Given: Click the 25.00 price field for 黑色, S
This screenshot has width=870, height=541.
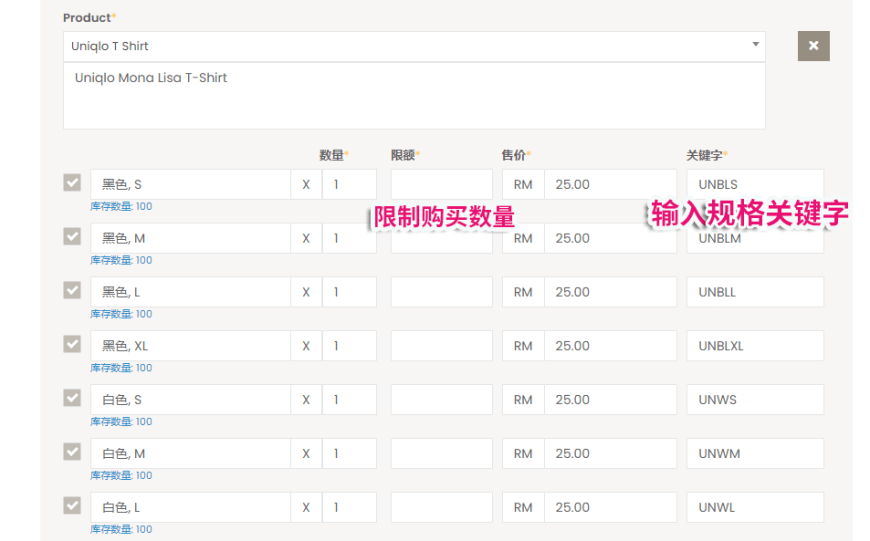Looking at the screenshot, I should pyautogui.click(x=610, y=184).
